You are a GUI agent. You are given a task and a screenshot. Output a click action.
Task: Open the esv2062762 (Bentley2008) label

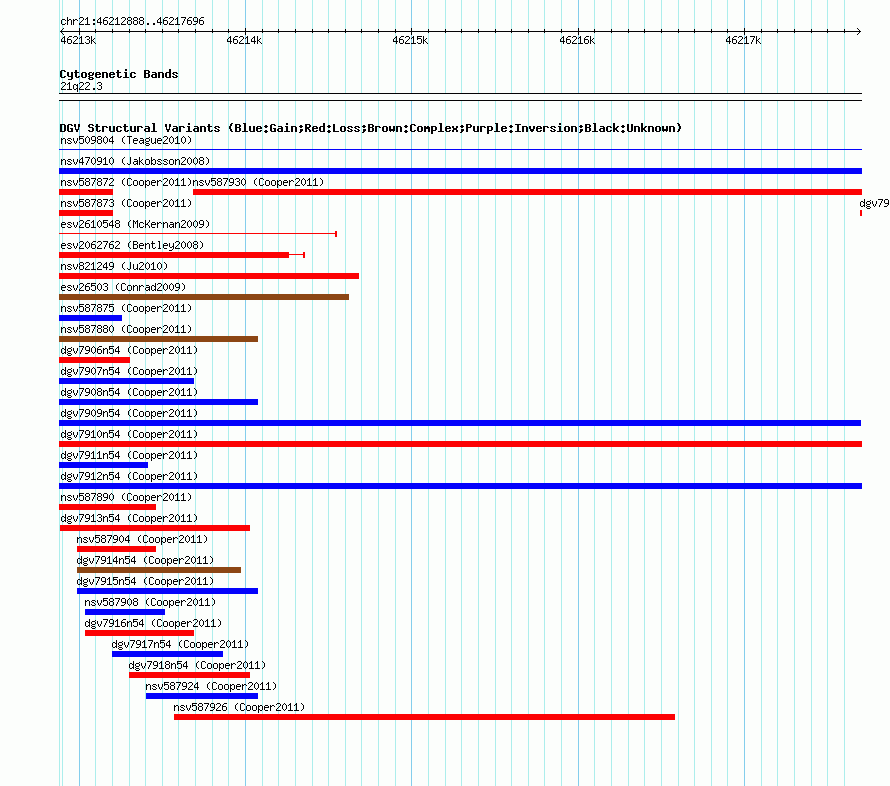tap(132, 245)
